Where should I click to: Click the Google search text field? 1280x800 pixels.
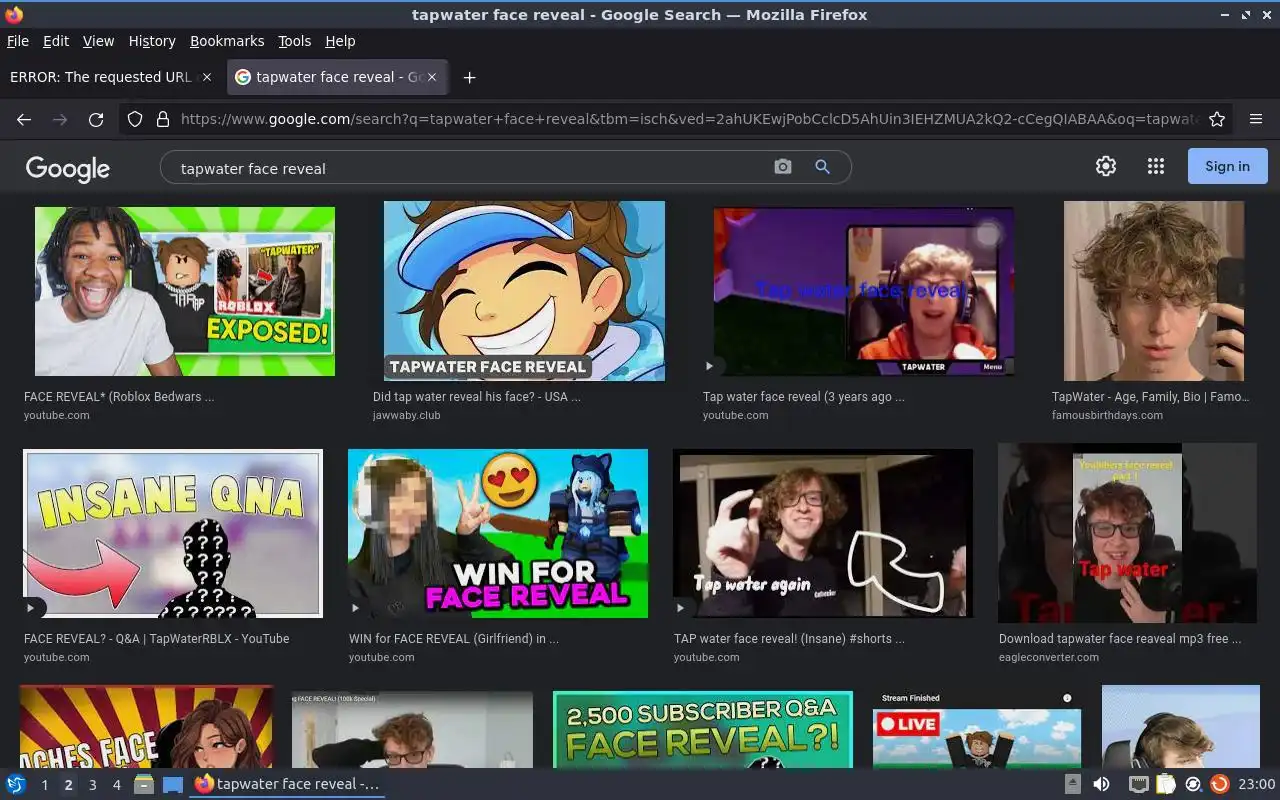coord(470,168)
